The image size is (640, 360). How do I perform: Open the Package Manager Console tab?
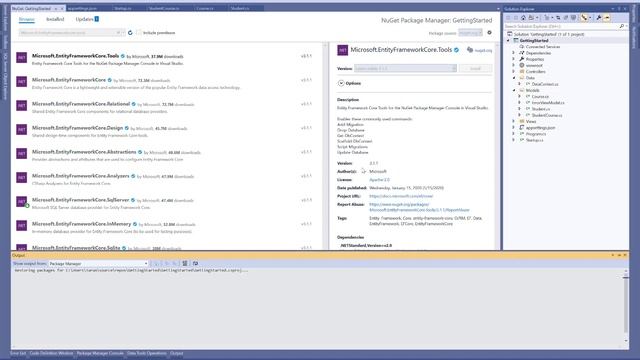pyautogui.click(x=100, y=353)
